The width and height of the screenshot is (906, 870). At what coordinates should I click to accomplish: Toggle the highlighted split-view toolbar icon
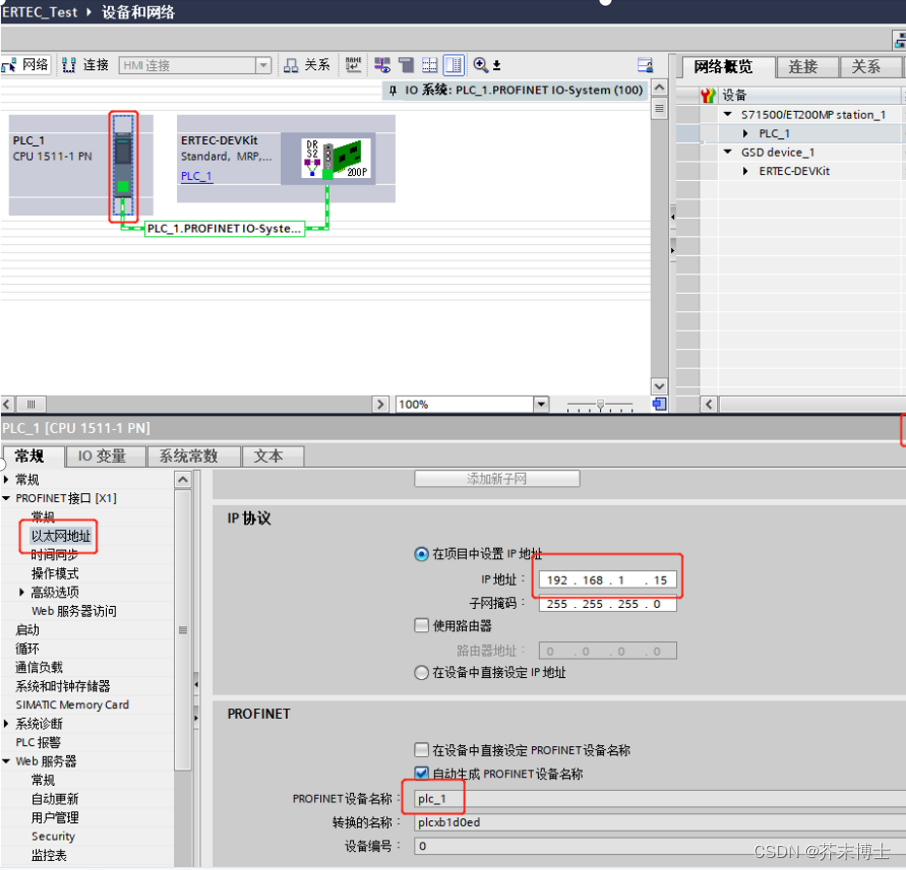(454, 65)
